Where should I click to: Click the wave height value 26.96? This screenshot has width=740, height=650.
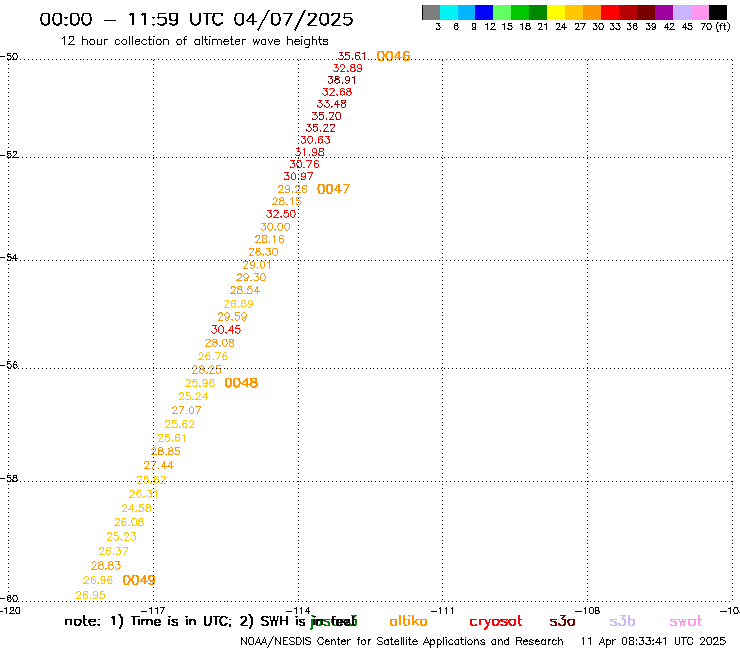98,580
